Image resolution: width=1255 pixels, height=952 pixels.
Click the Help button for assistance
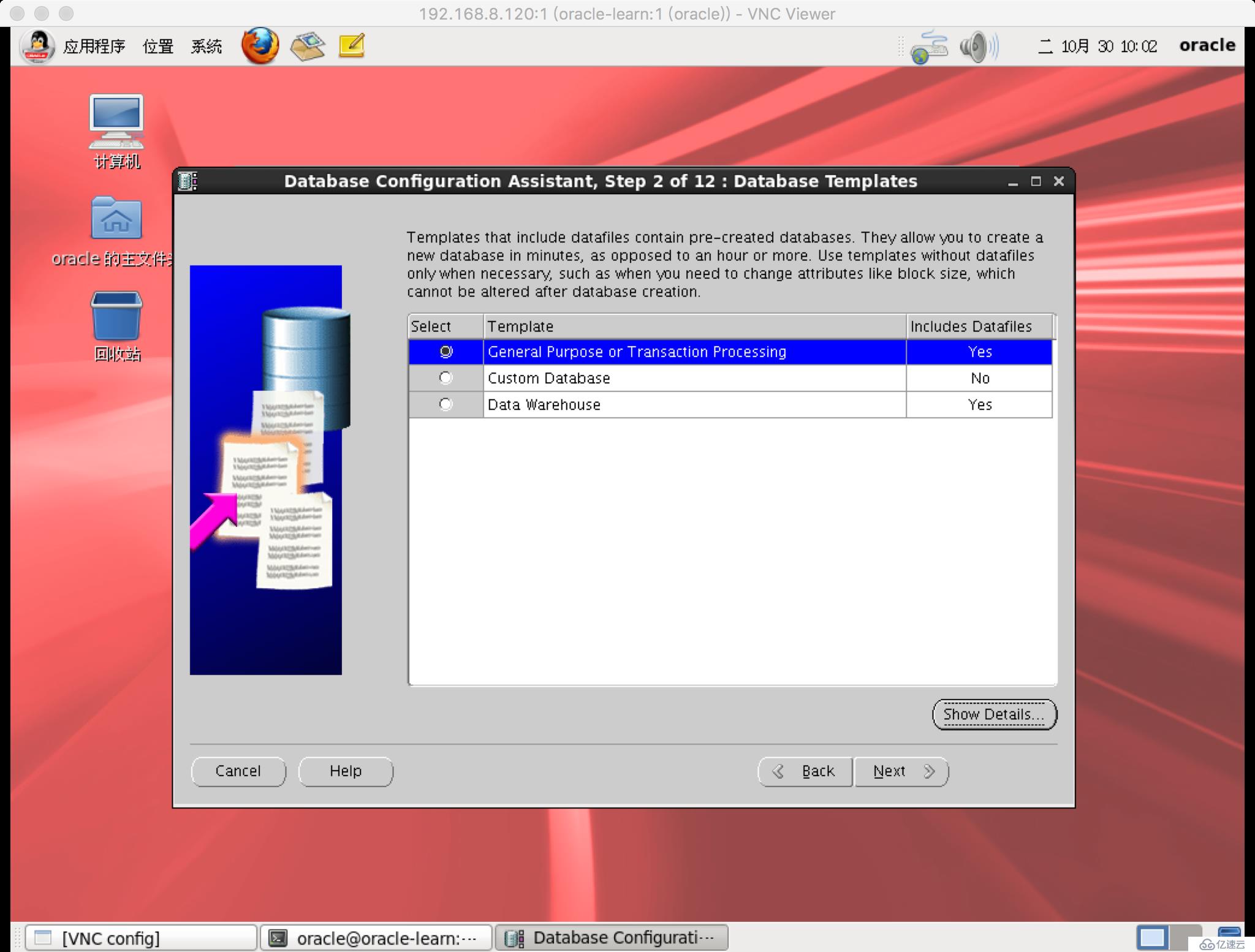tap(346, 770)
